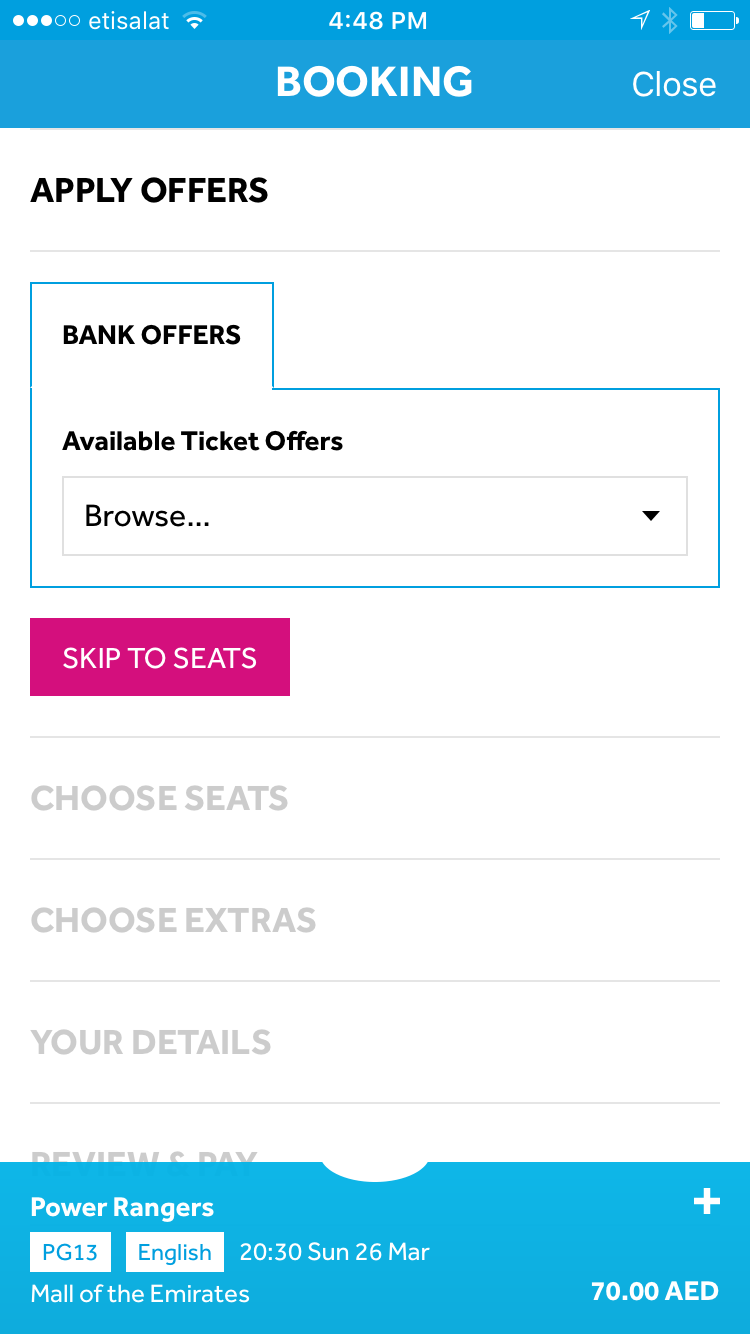
Task: Tap the Bluetooth status icon
Action: (x=670, y=20)
